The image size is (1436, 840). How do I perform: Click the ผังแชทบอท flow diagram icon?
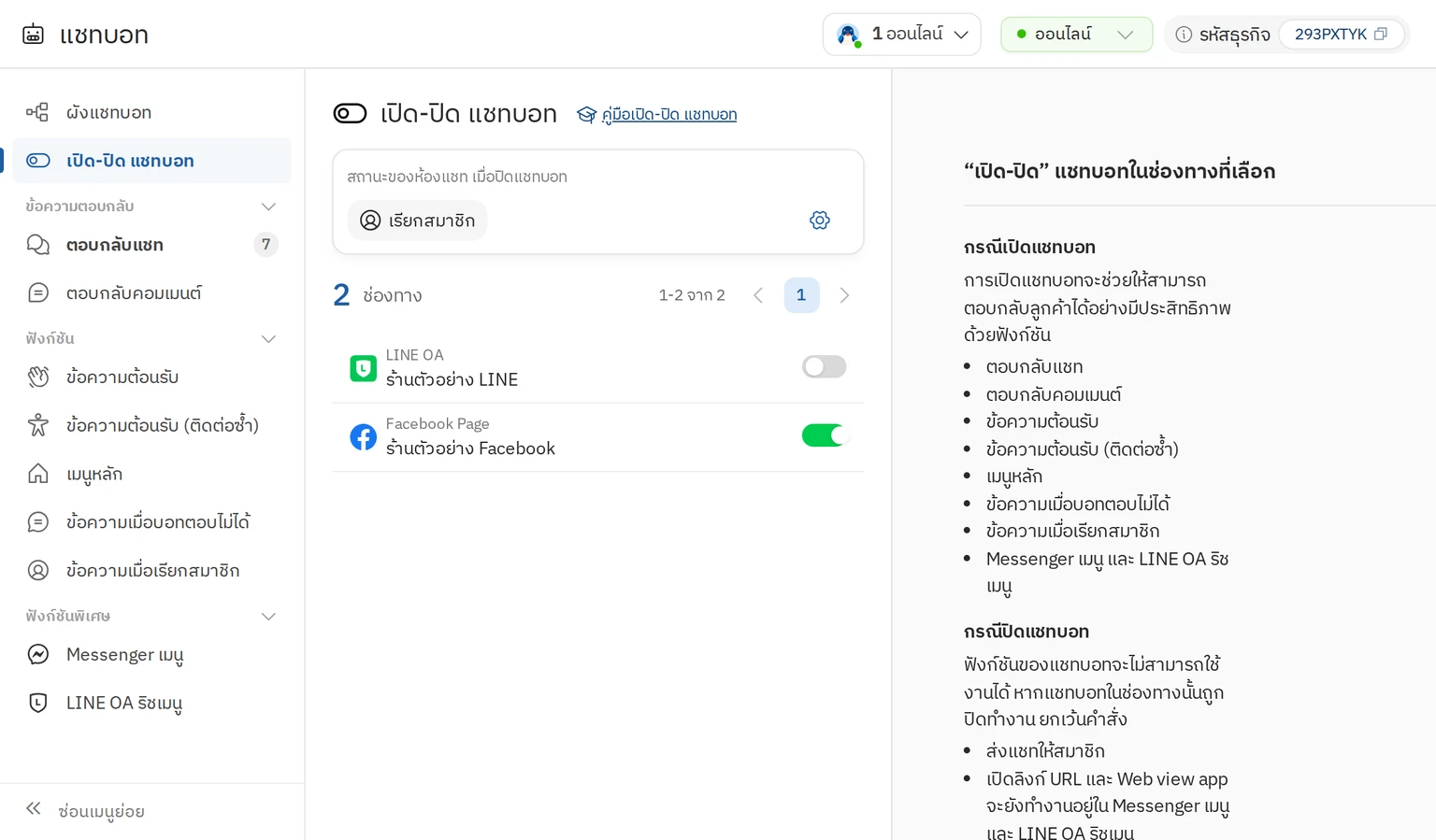click(37, 112)
